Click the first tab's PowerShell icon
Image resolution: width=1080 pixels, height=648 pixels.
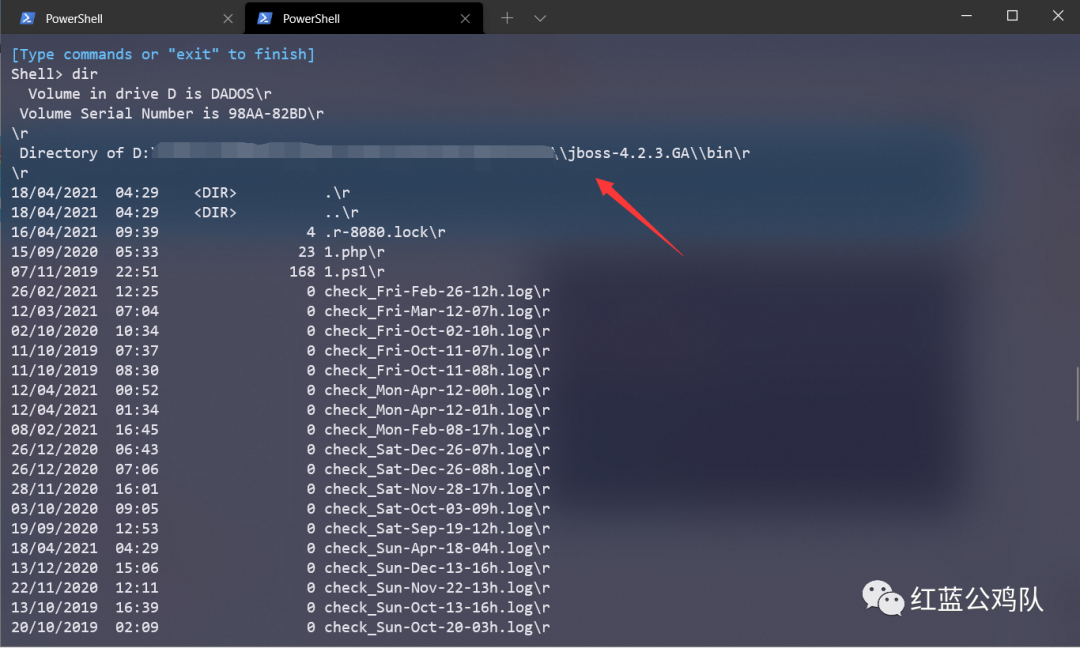[27, 18]
